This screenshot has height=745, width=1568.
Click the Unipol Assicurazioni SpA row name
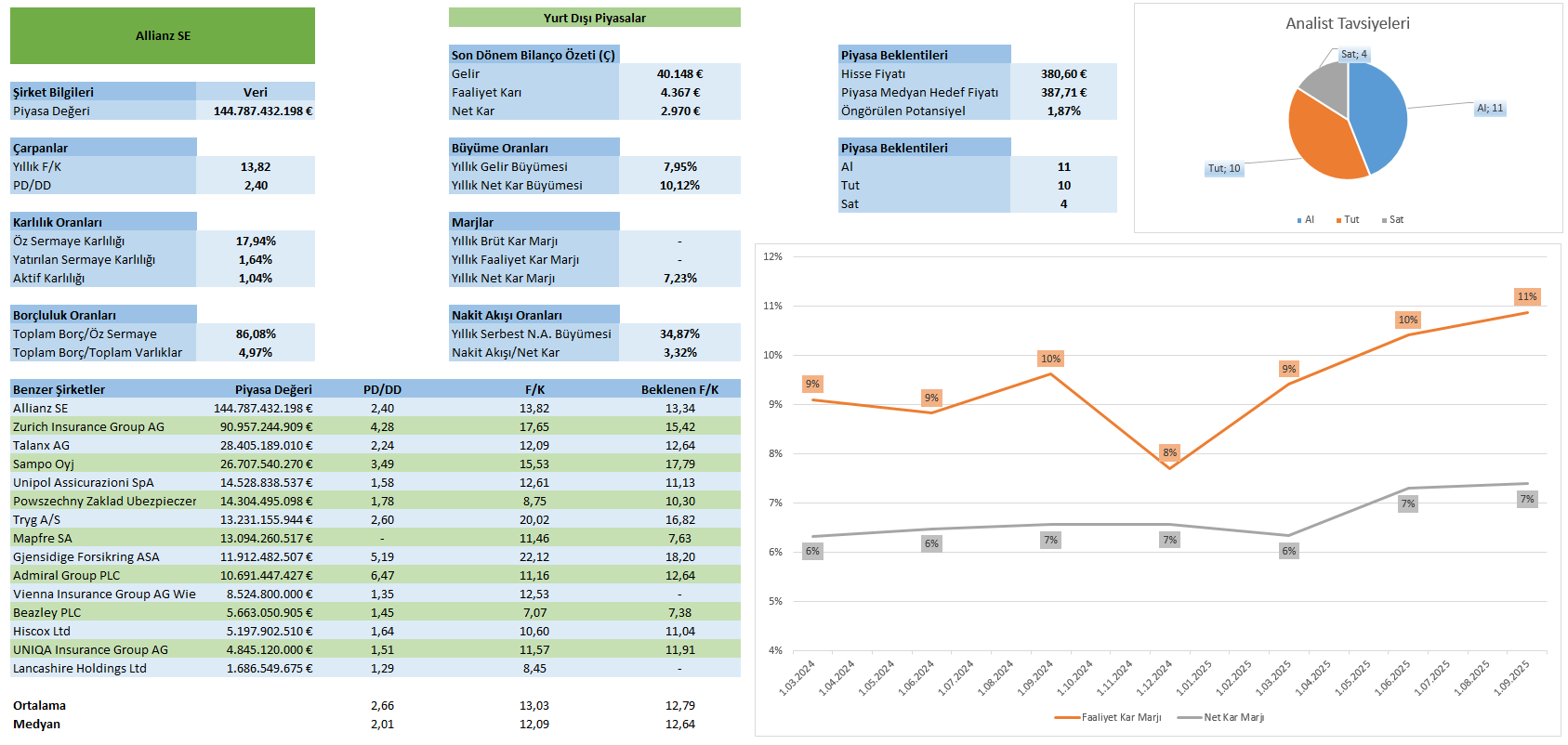pyautogui.click(x=84, y=482)
